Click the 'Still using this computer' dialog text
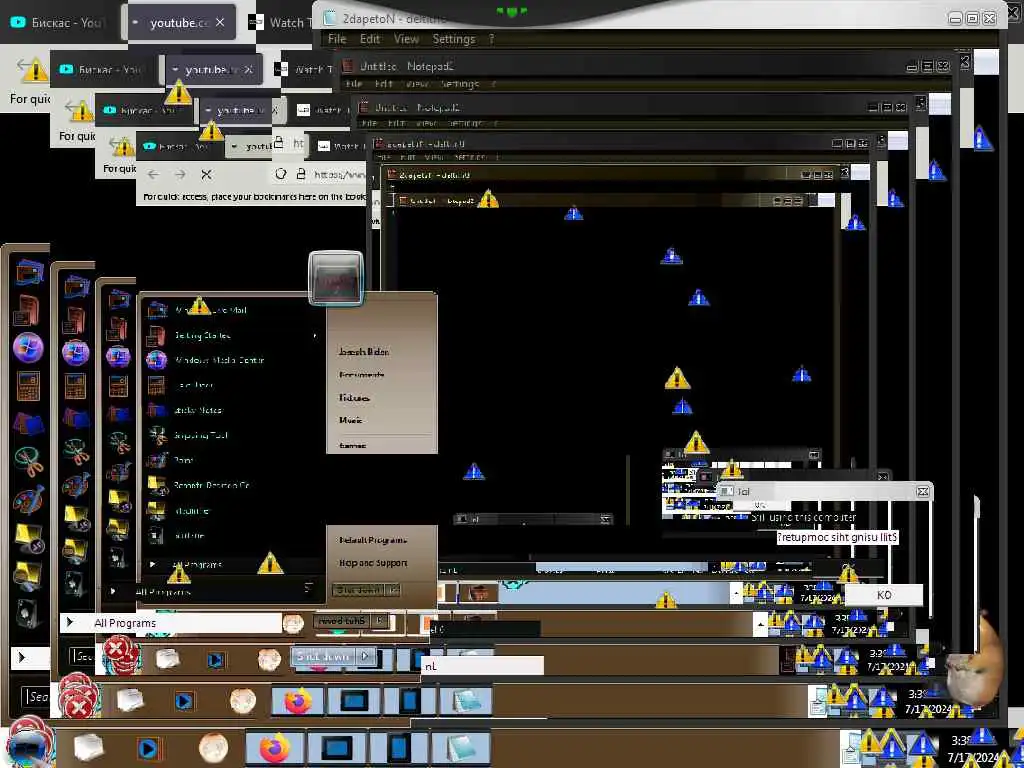Screen dimensions: 1024x768 (x=803, y=517)
